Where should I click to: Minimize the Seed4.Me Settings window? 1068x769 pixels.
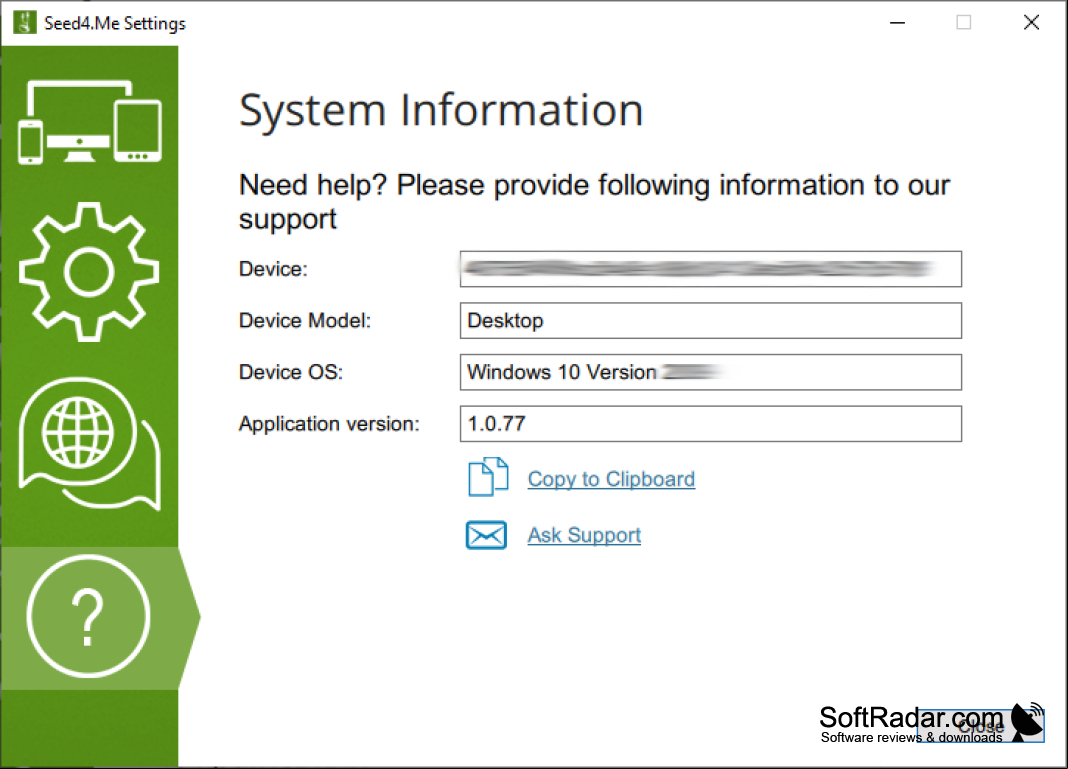click(x=898, y=22)
